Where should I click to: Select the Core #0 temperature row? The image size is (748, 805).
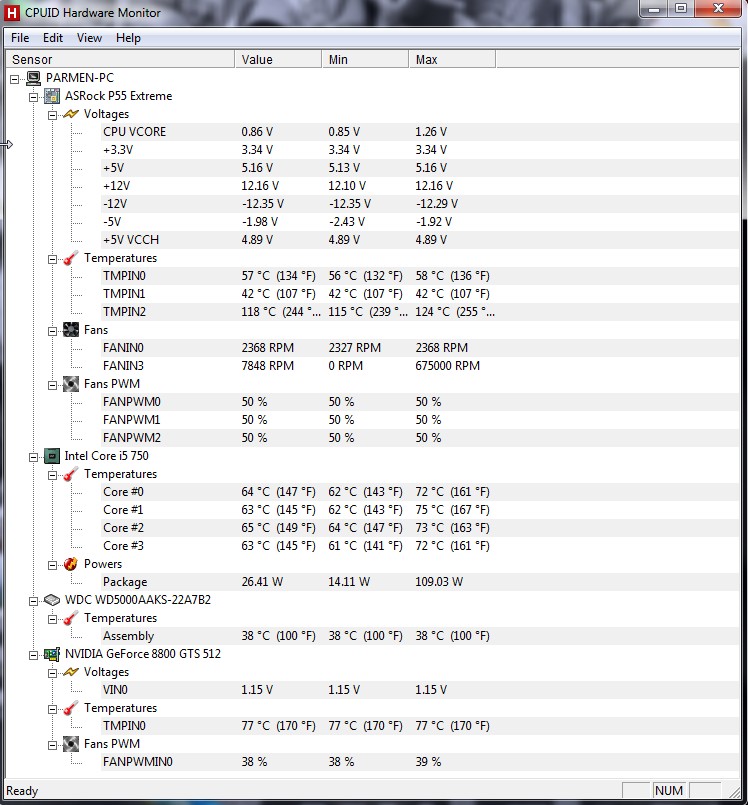(x=420, y=492)
